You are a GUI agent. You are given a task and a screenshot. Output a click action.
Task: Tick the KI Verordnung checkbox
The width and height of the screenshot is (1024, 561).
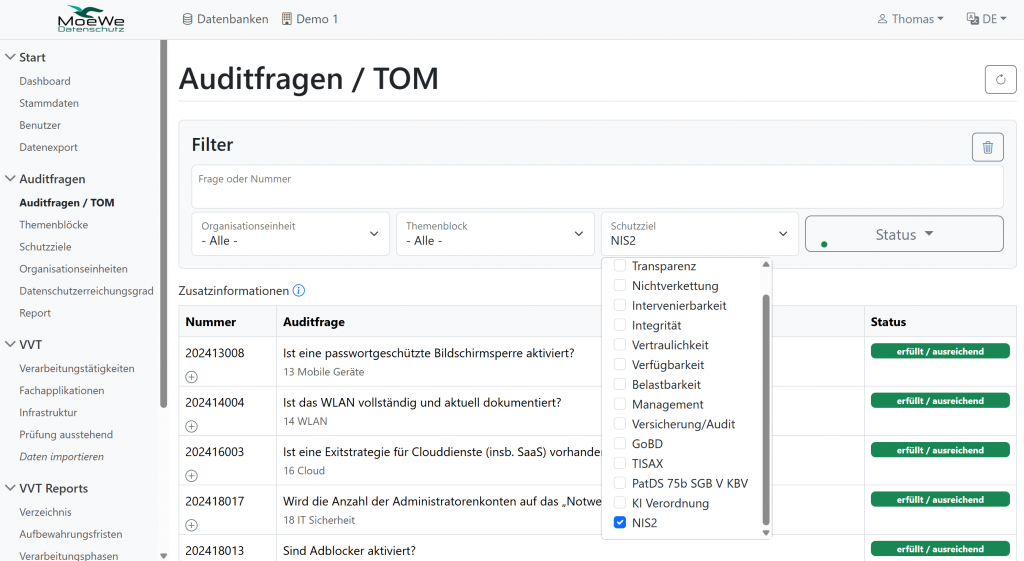click(x=620, y=503)
